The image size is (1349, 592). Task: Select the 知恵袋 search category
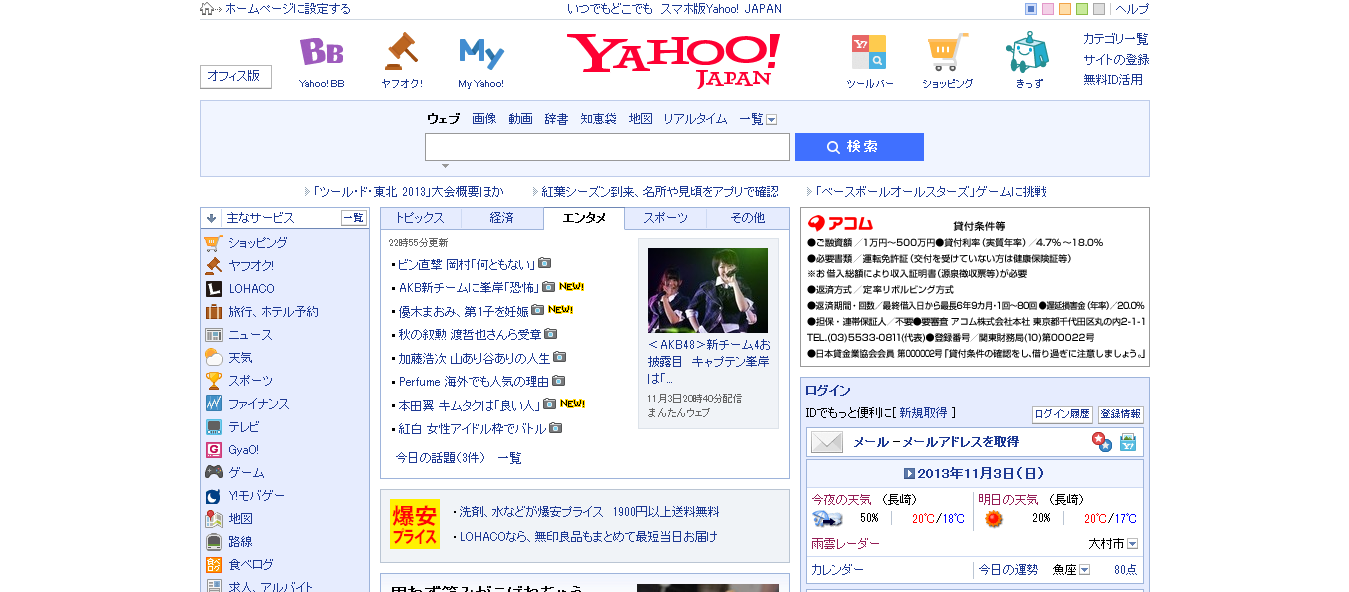click(598, 119)
